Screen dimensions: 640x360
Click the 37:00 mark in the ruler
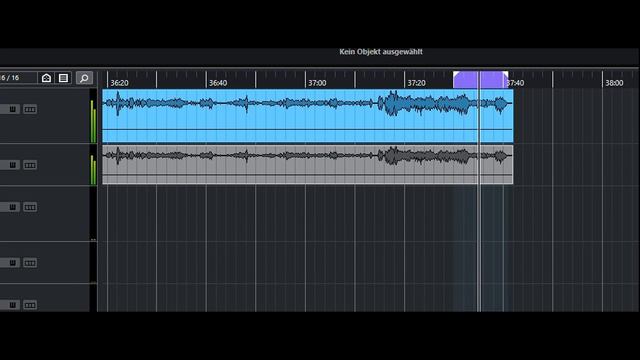point(317,83)
